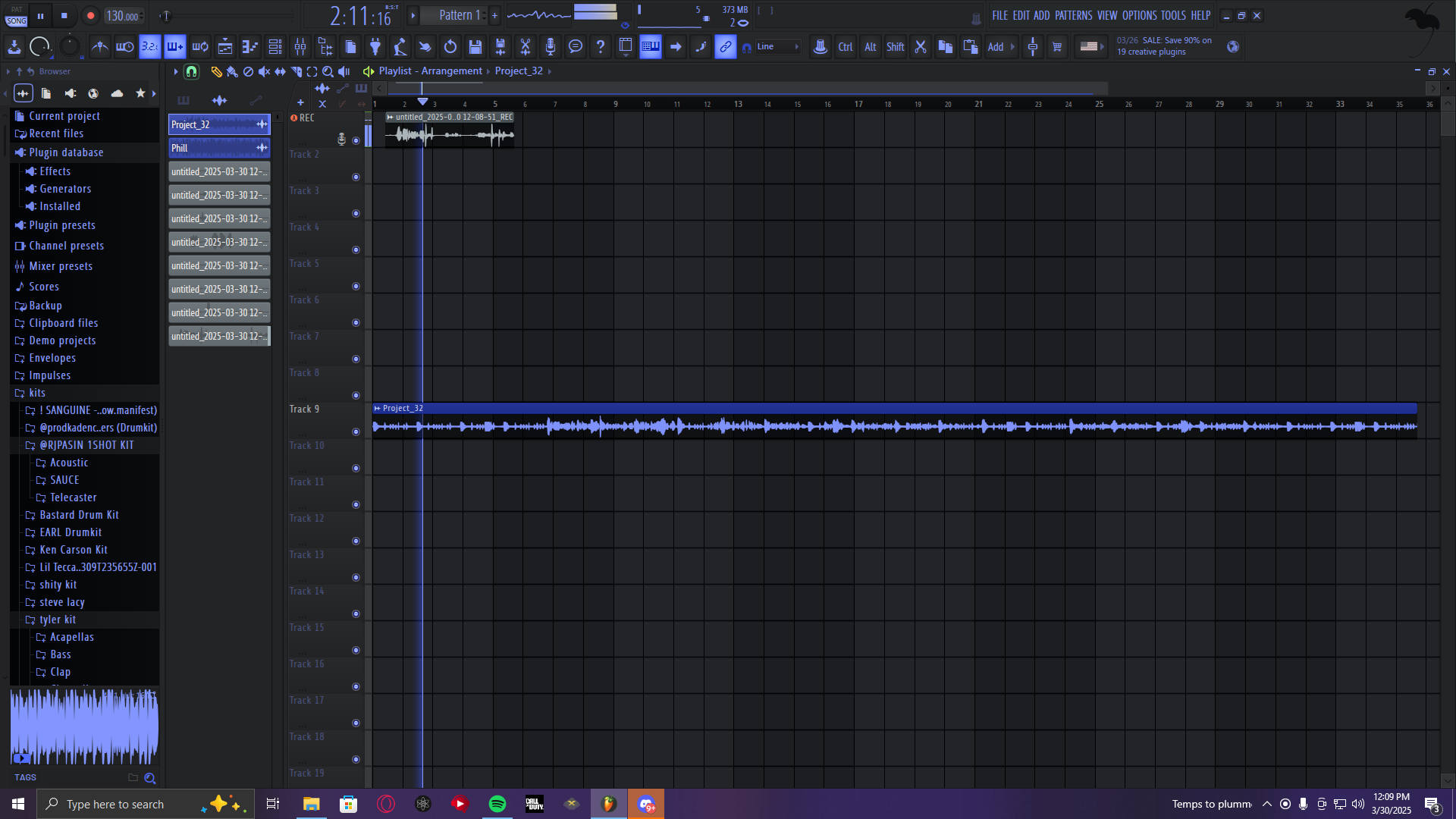The image size is (1456, 819).
Task: Open the PATTERNS menu
Action: (1073, 15)
